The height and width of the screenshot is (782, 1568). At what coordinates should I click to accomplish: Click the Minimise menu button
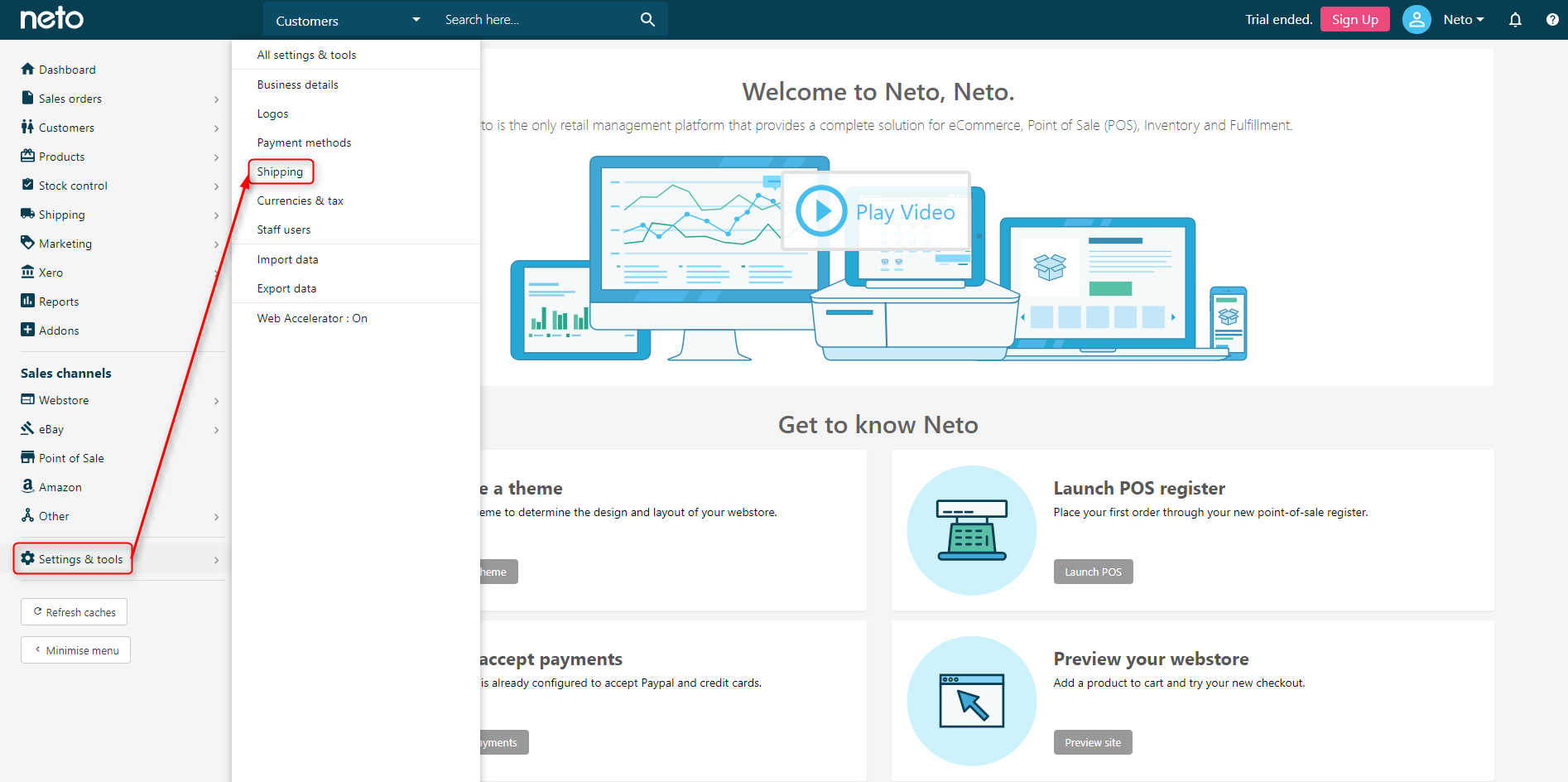coord(75,650)
